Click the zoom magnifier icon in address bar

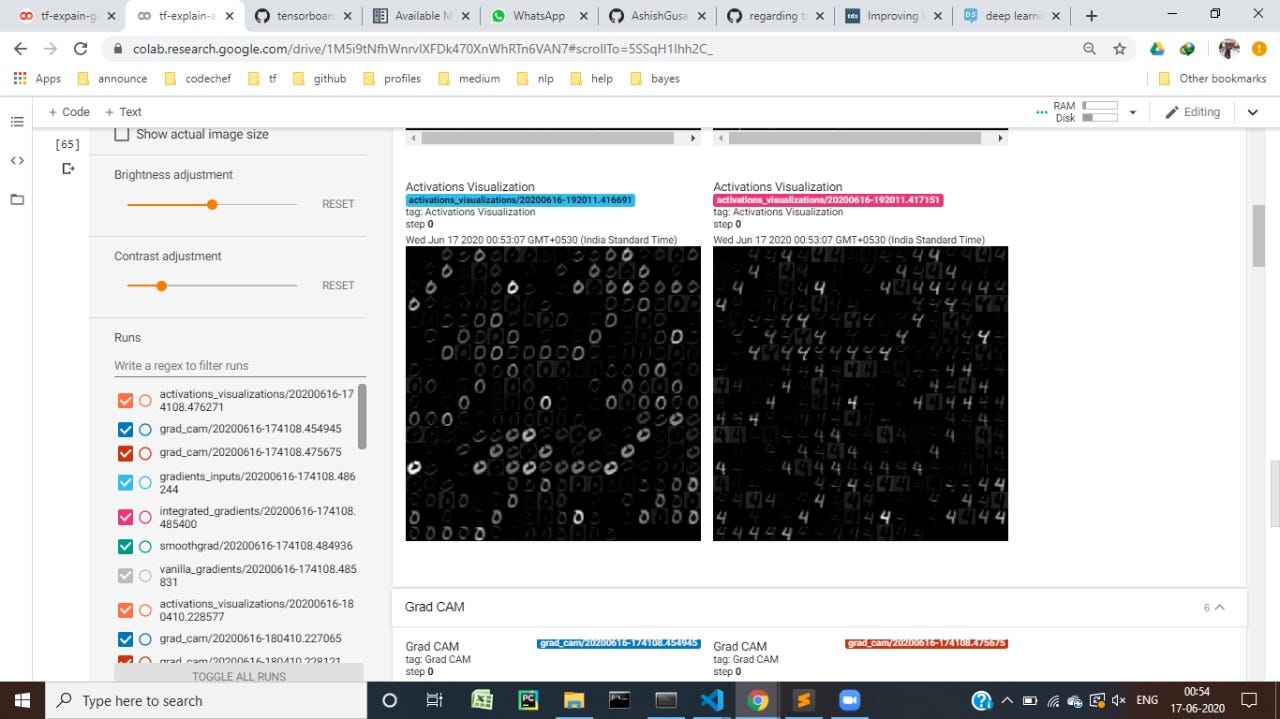click(1090, 48)
